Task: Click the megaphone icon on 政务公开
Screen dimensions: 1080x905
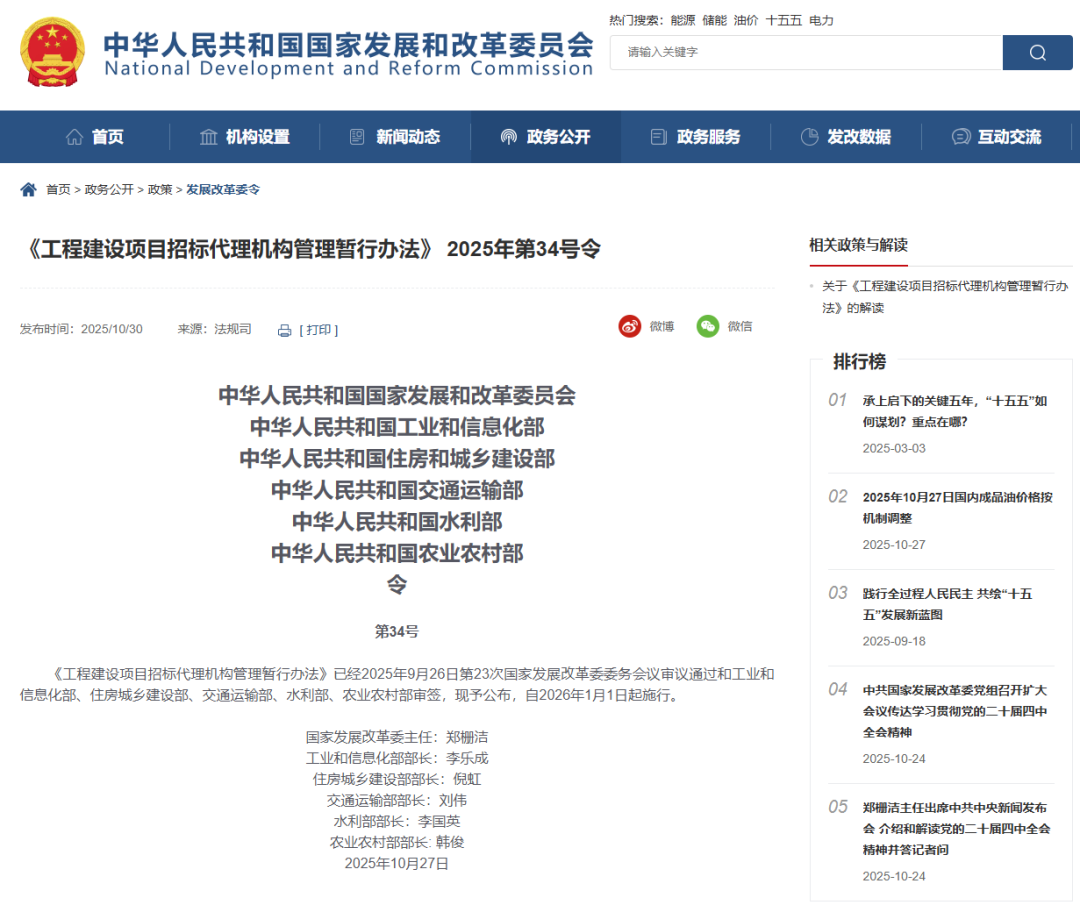Action: (x=508, y=136)
